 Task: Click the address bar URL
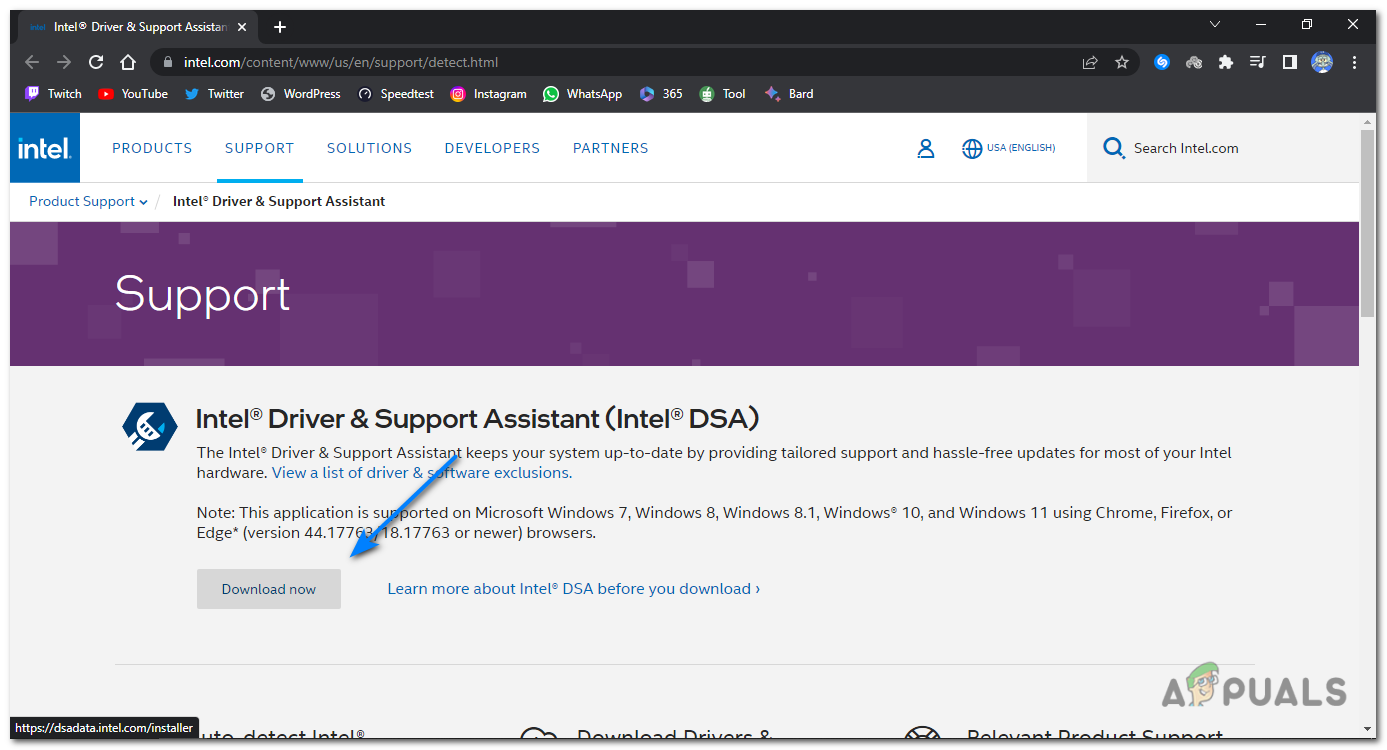click(341, 62)
